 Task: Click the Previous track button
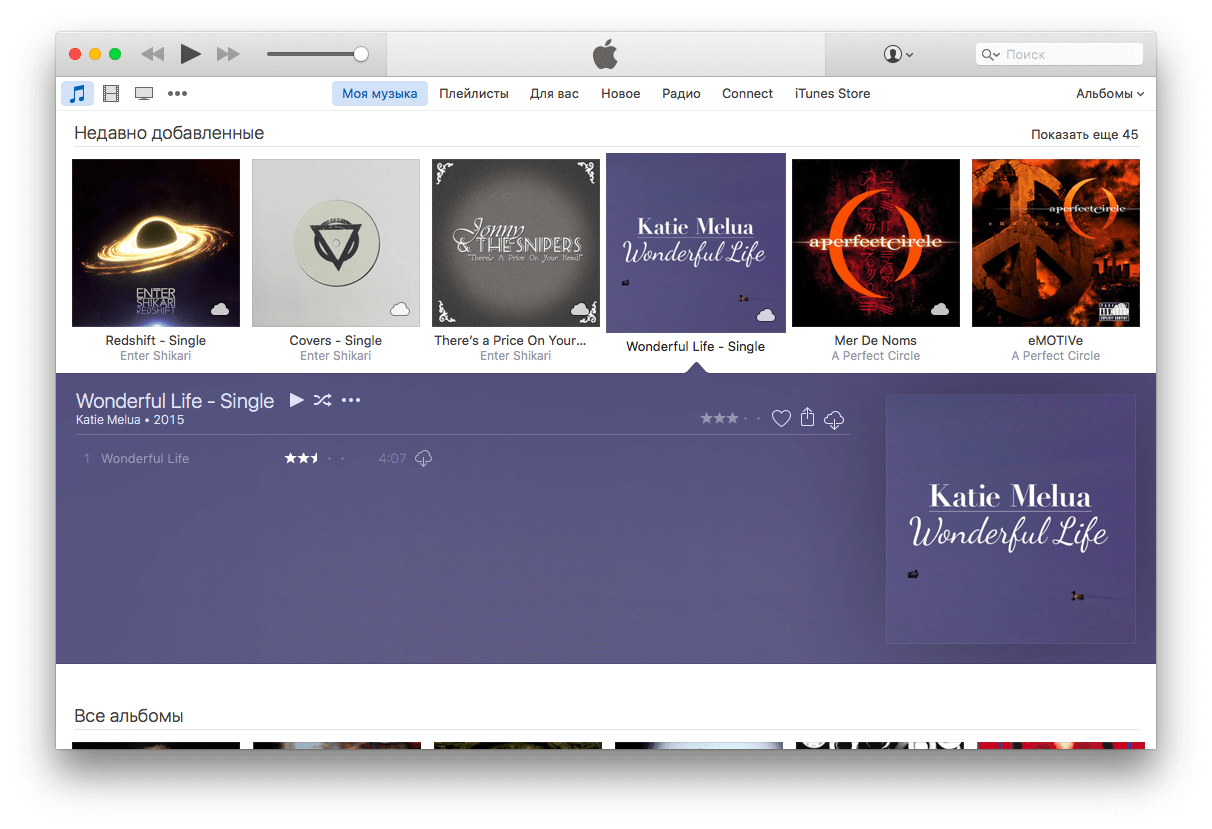point(152,54)
